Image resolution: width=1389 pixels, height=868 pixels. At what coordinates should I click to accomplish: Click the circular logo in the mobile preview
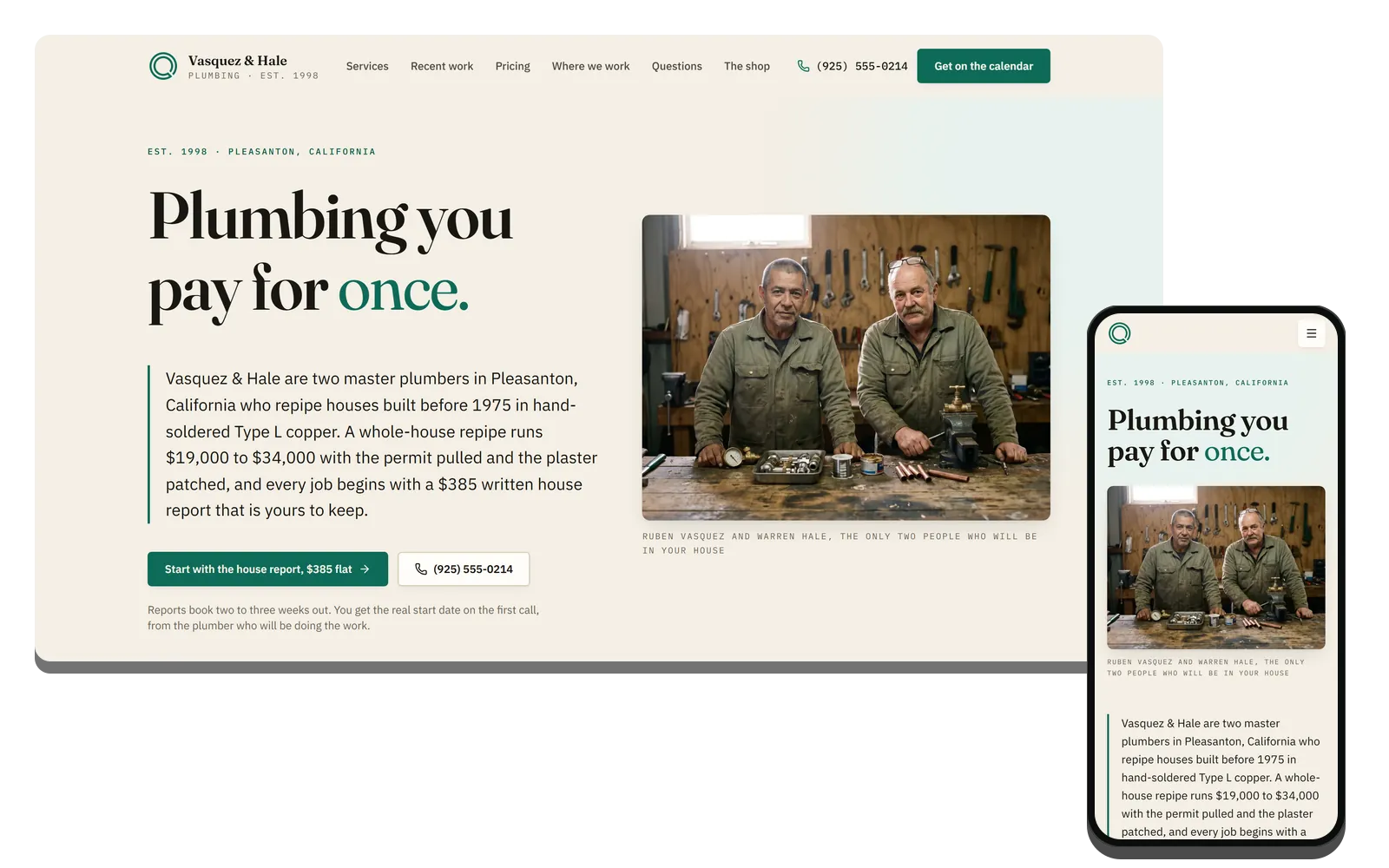pyautogui.click(x=1120, y=333)
